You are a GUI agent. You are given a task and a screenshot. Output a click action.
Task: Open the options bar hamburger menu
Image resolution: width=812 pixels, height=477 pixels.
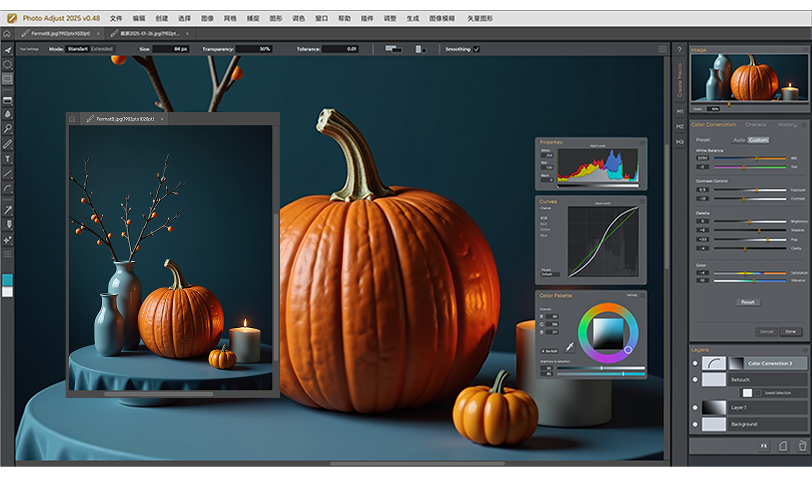pos(662,48)
